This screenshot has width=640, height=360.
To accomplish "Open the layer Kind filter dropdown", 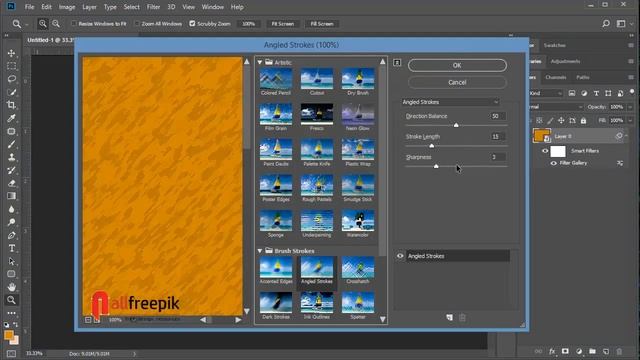I will pos(546,93).
